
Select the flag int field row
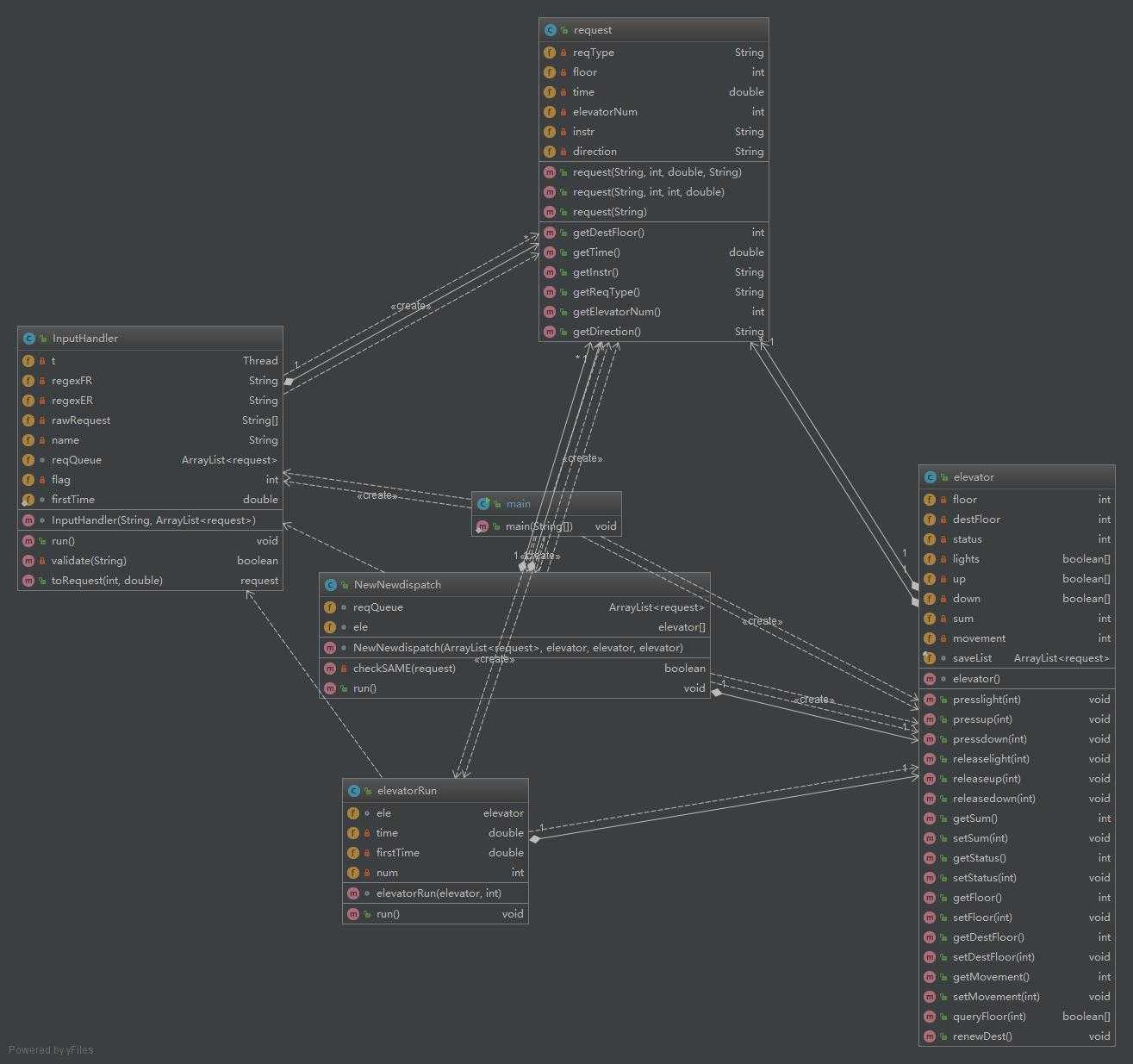pos(150,480)
